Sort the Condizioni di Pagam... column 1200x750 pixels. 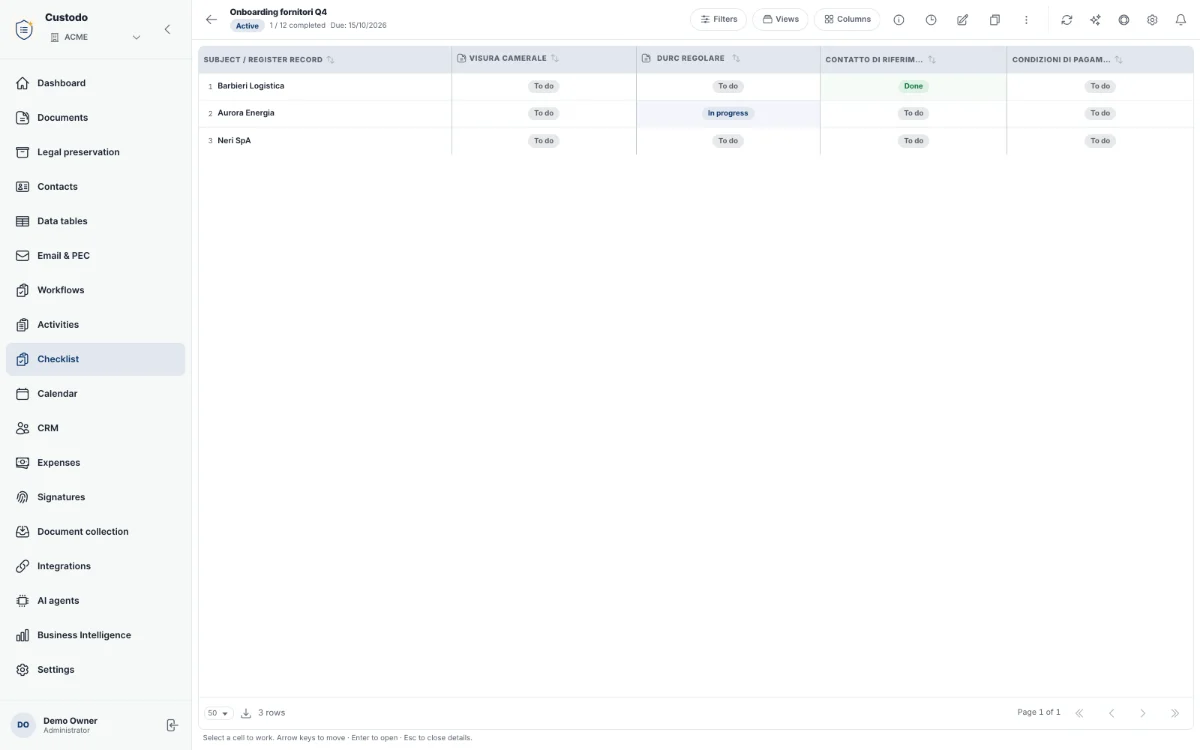tap(1119, 60)
